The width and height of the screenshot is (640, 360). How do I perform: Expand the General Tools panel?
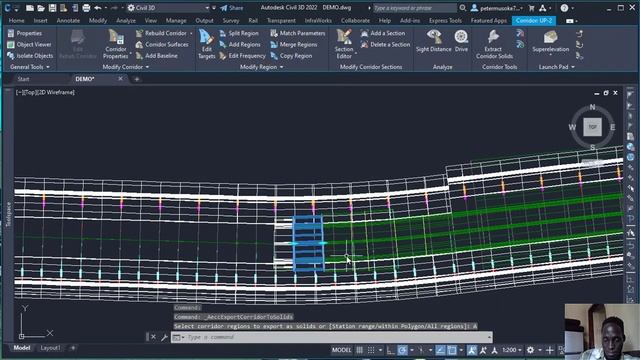(x=30, y=67)
